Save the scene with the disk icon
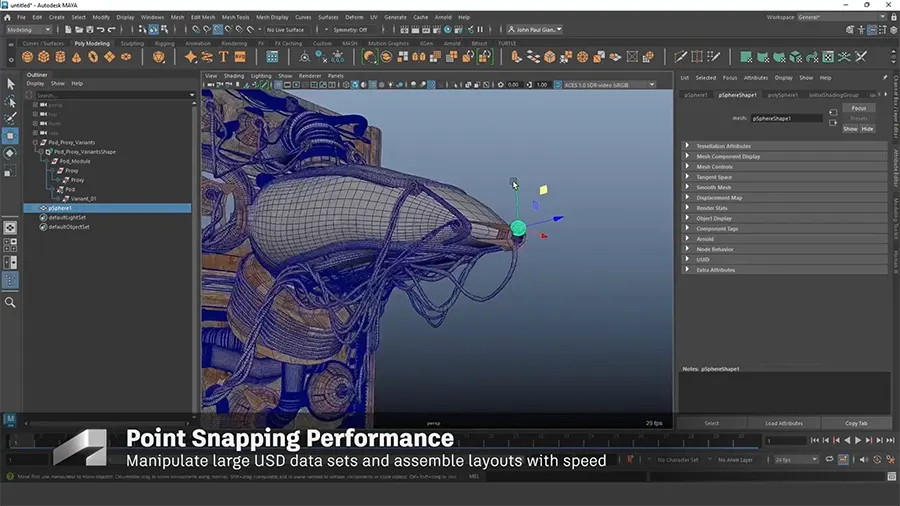 pos(90,29)
